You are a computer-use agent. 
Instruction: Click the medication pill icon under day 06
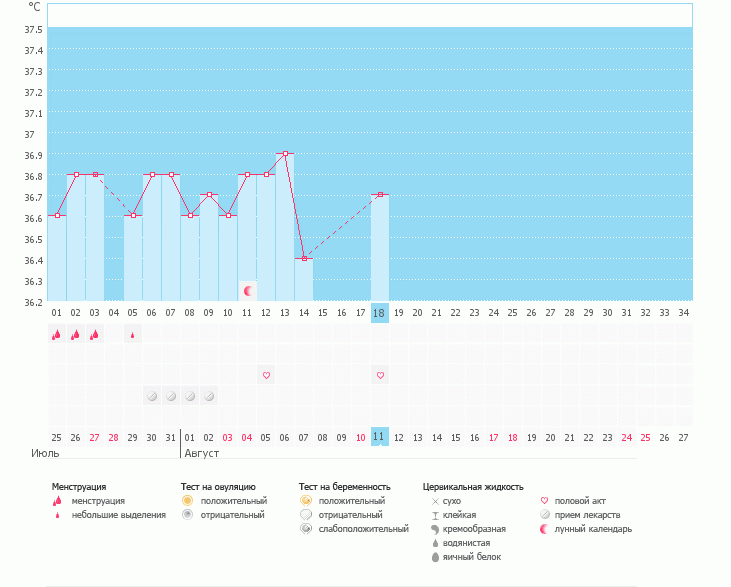pos(152,396)
